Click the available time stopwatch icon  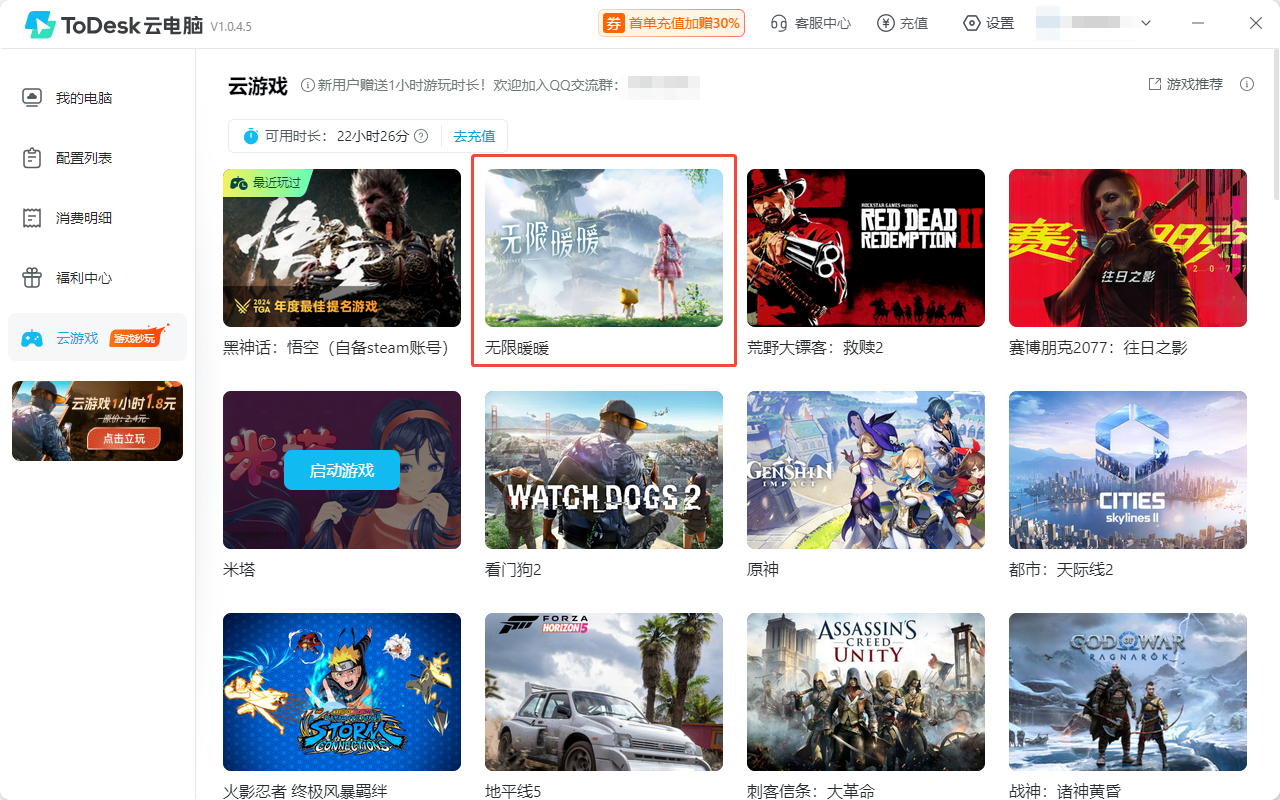(x=251, y=136)
